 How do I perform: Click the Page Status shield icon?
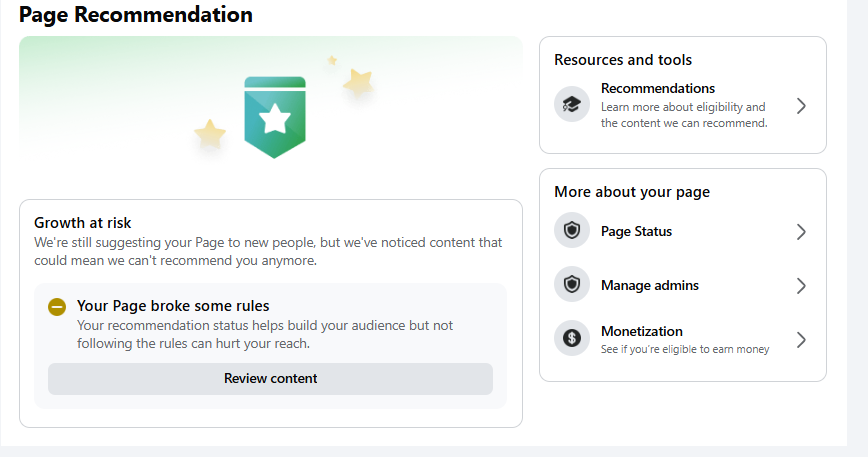(x=571, y=230)
